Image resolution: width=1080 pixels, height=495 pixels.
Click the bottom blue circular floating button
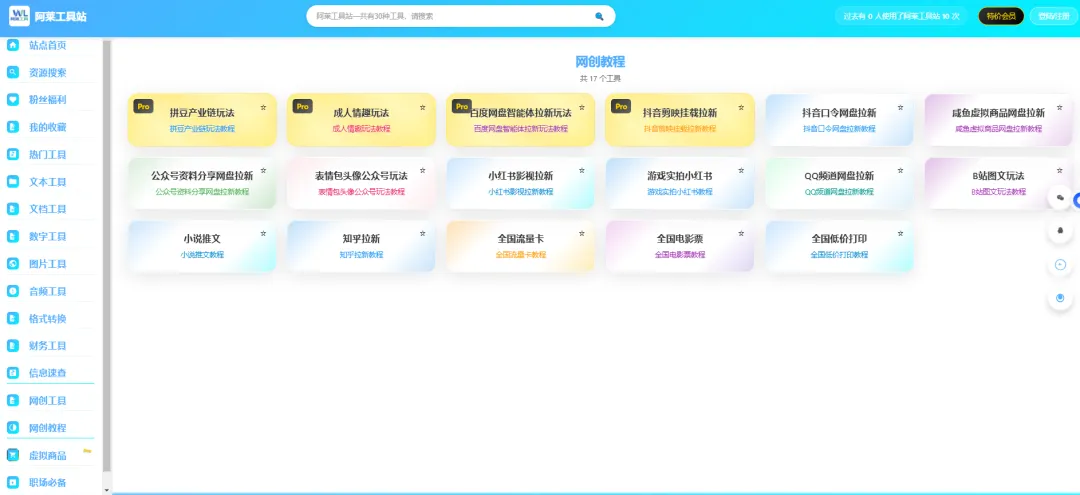point(1060,298)
